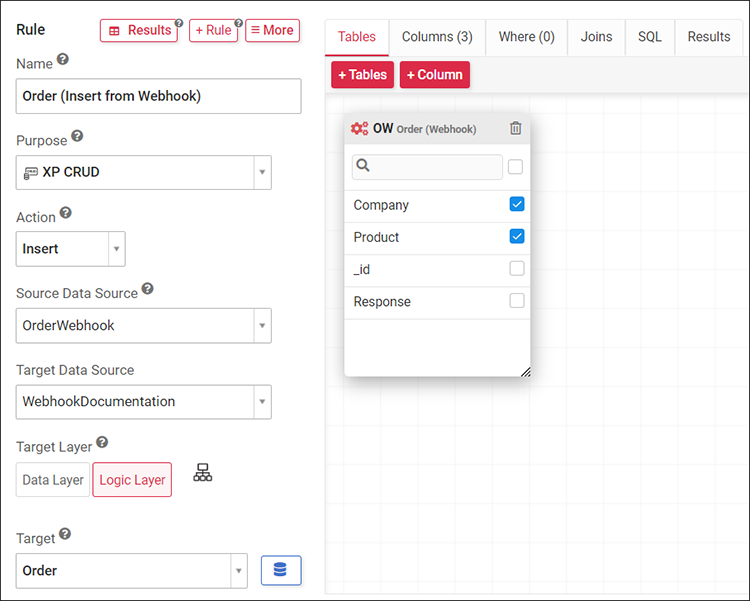Select the Data Layer toggle button
The height and width of the screenshot is (601, 750).
(53, 480)
